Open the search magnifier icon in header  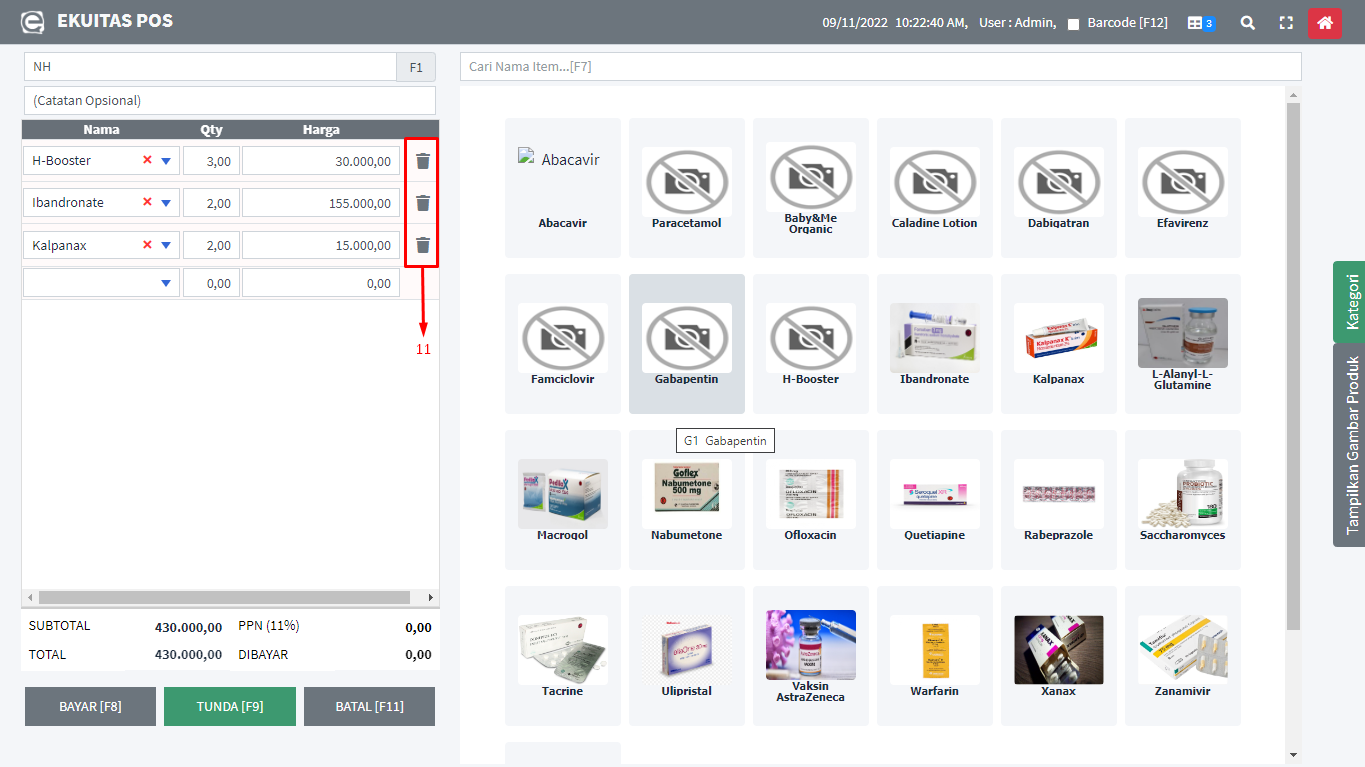[x=1247, y=22]
